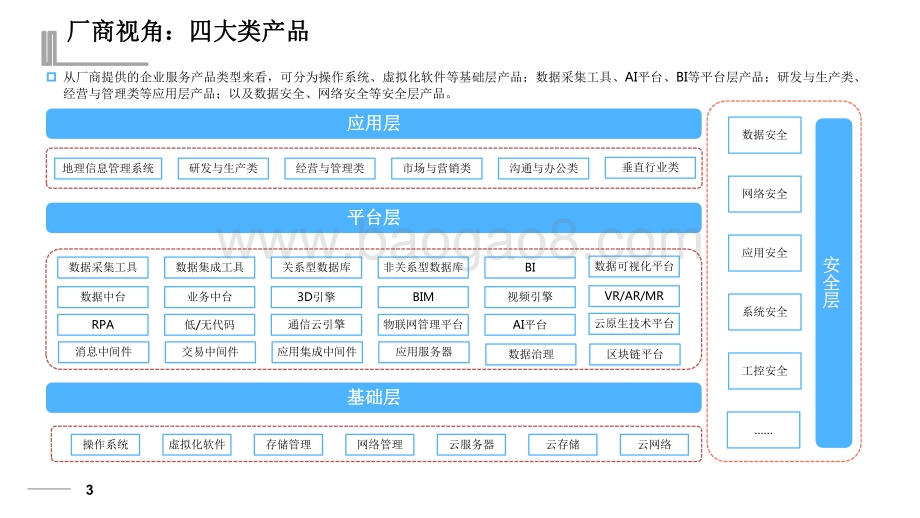This screenshot has width=920, height=518.
Task: Click the 数据采集工具 box
Action: coord(103,268)
